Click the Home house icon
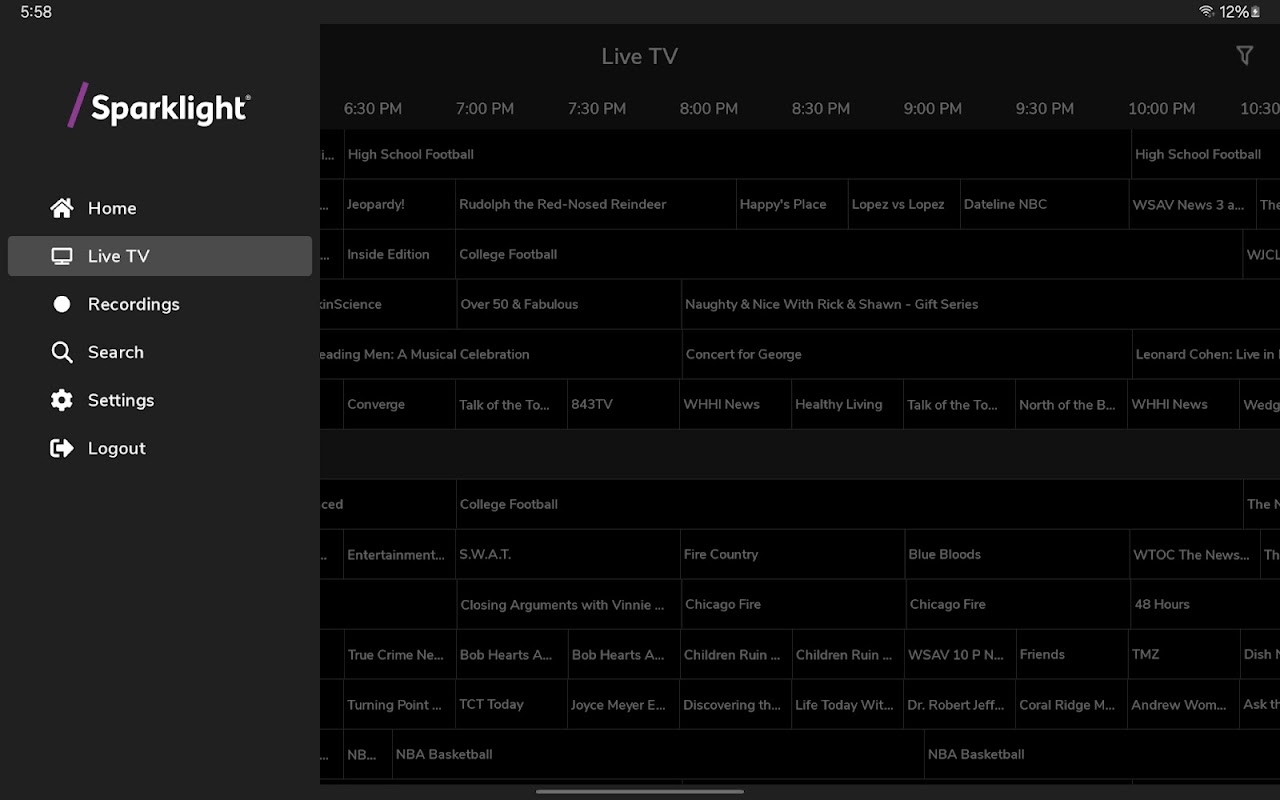Viewport: 1280px width, 800px height. pos(62,208)
